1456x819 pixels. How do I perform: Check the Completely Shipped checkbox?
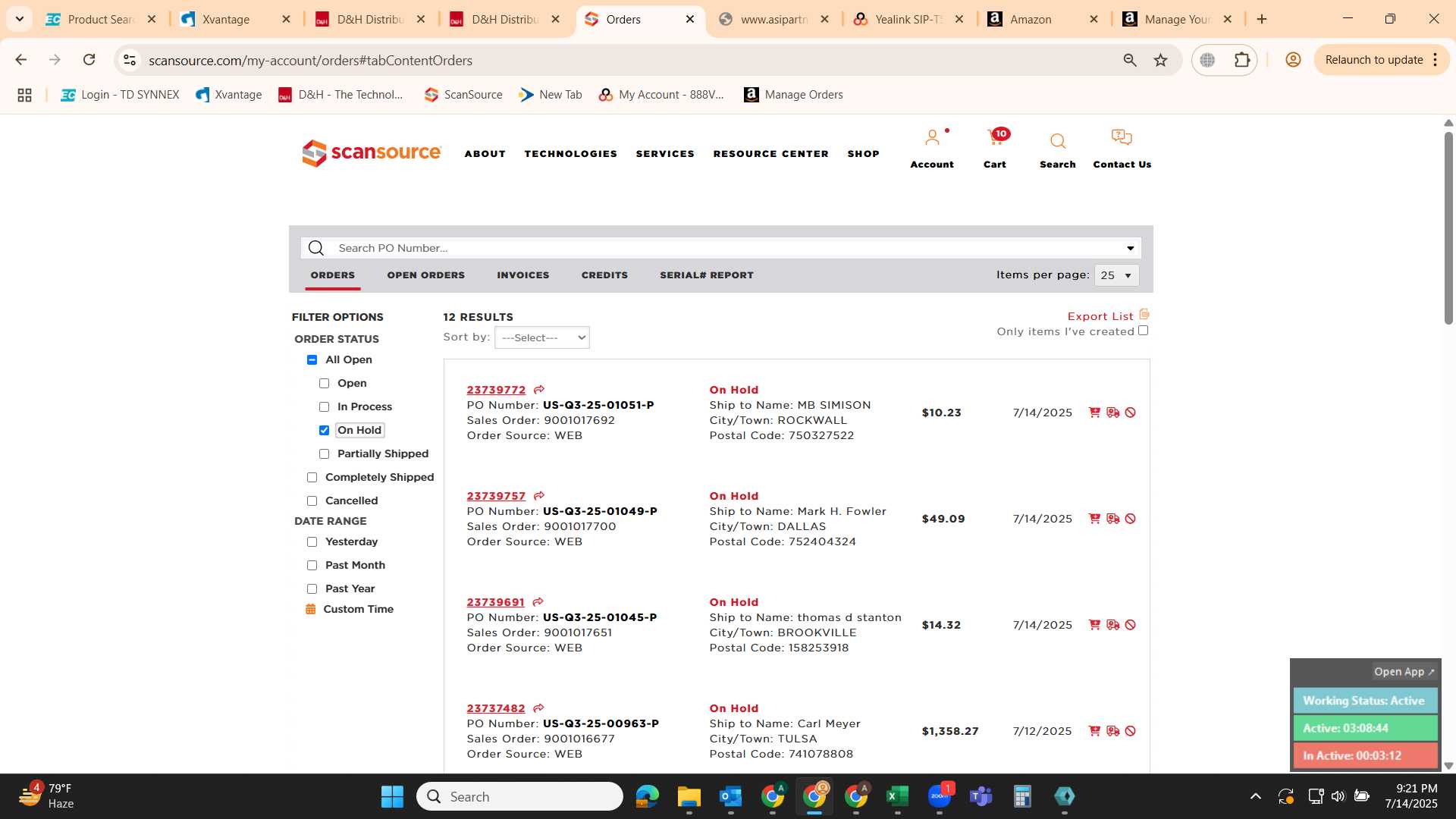click(312, 477)
